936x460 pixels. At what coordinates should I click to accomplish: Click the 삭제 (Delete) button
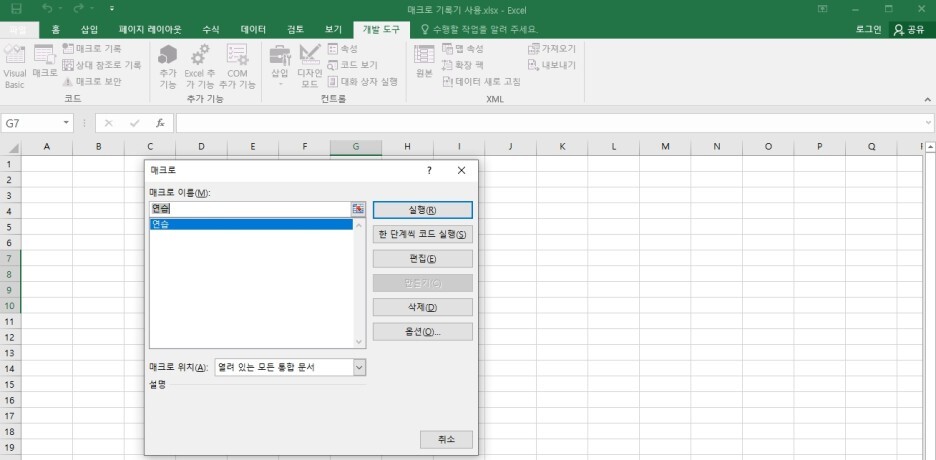pos(423,307)
